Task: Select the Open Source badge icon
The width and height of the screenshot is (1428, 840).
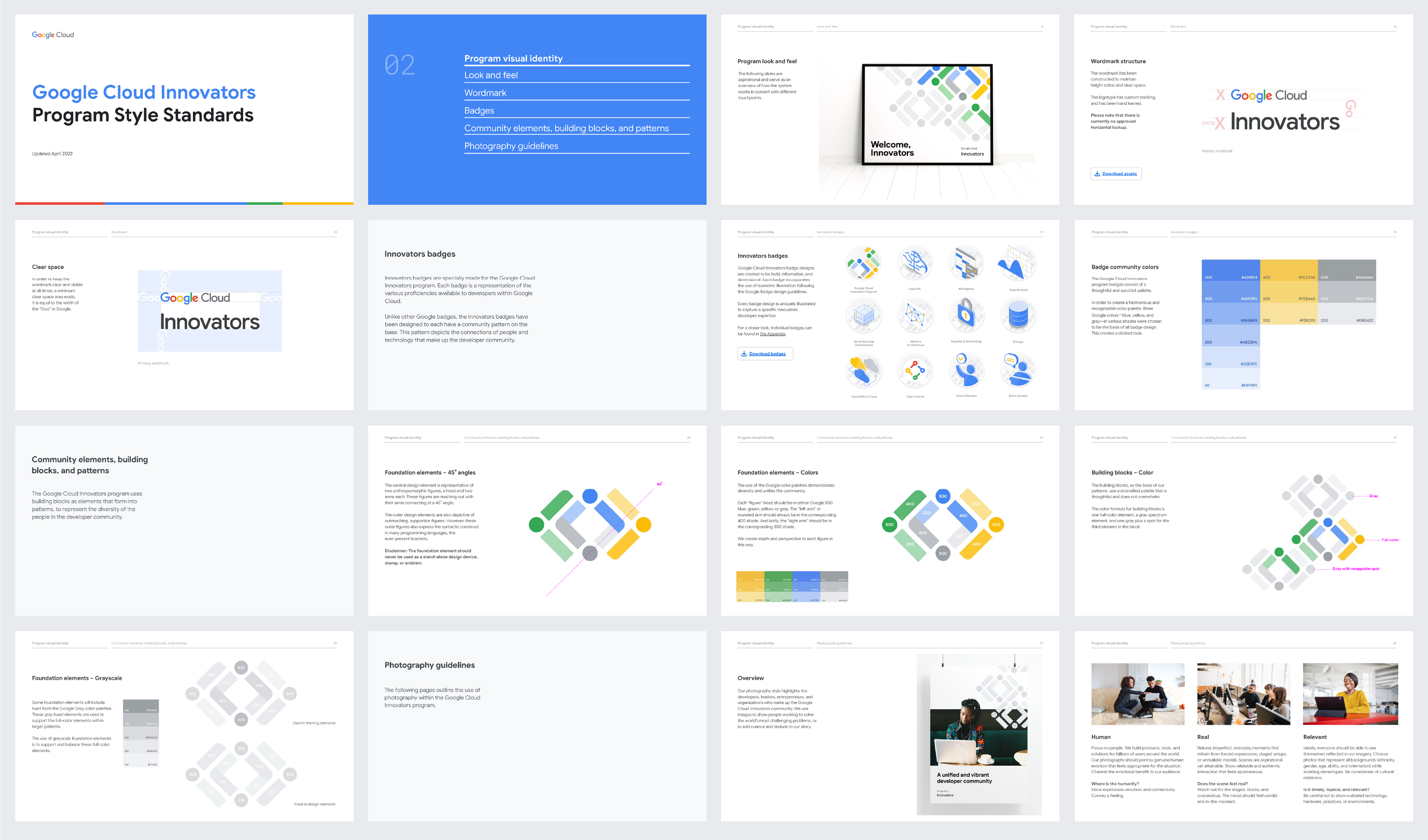Action: (914, 370)
